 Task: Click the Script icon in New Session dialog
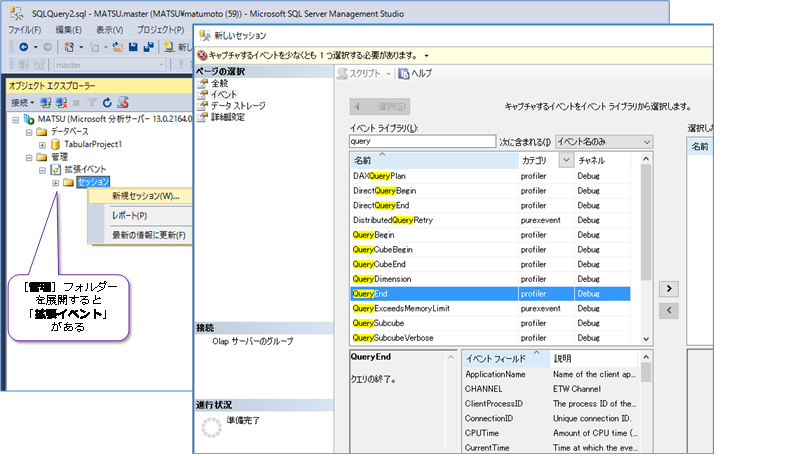342,73
